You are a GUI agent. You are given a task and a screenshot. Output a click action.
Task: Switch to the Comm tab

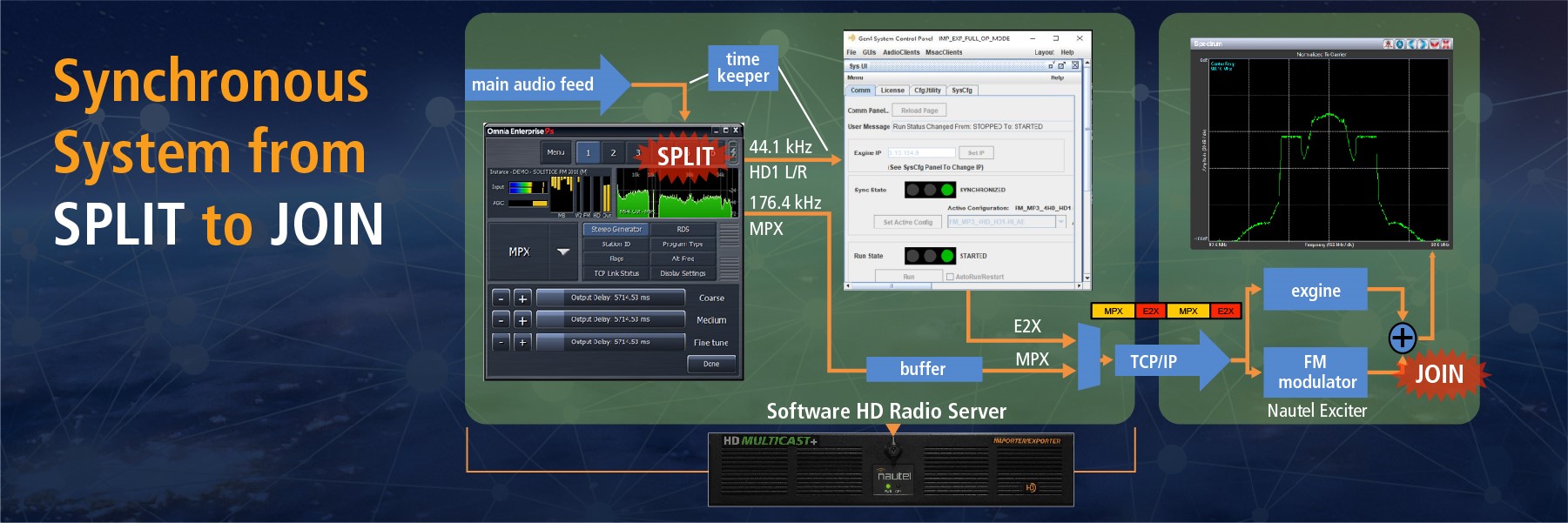pos(860,91)
